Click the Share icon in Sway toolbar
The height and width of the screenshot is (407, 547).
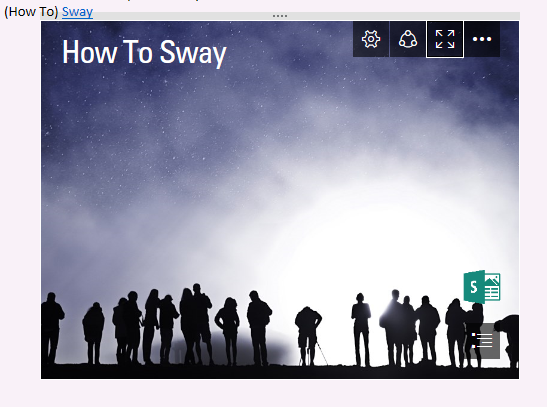click(407, 39)
